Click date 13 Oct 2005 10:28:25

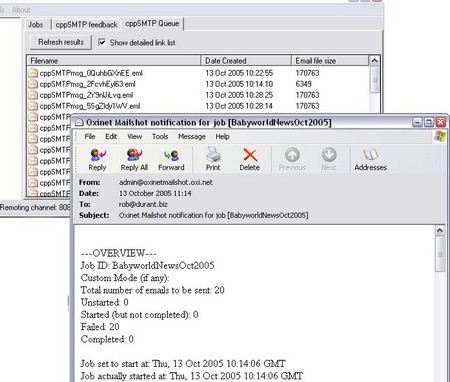pyautogui.click(x=239, y=95)
